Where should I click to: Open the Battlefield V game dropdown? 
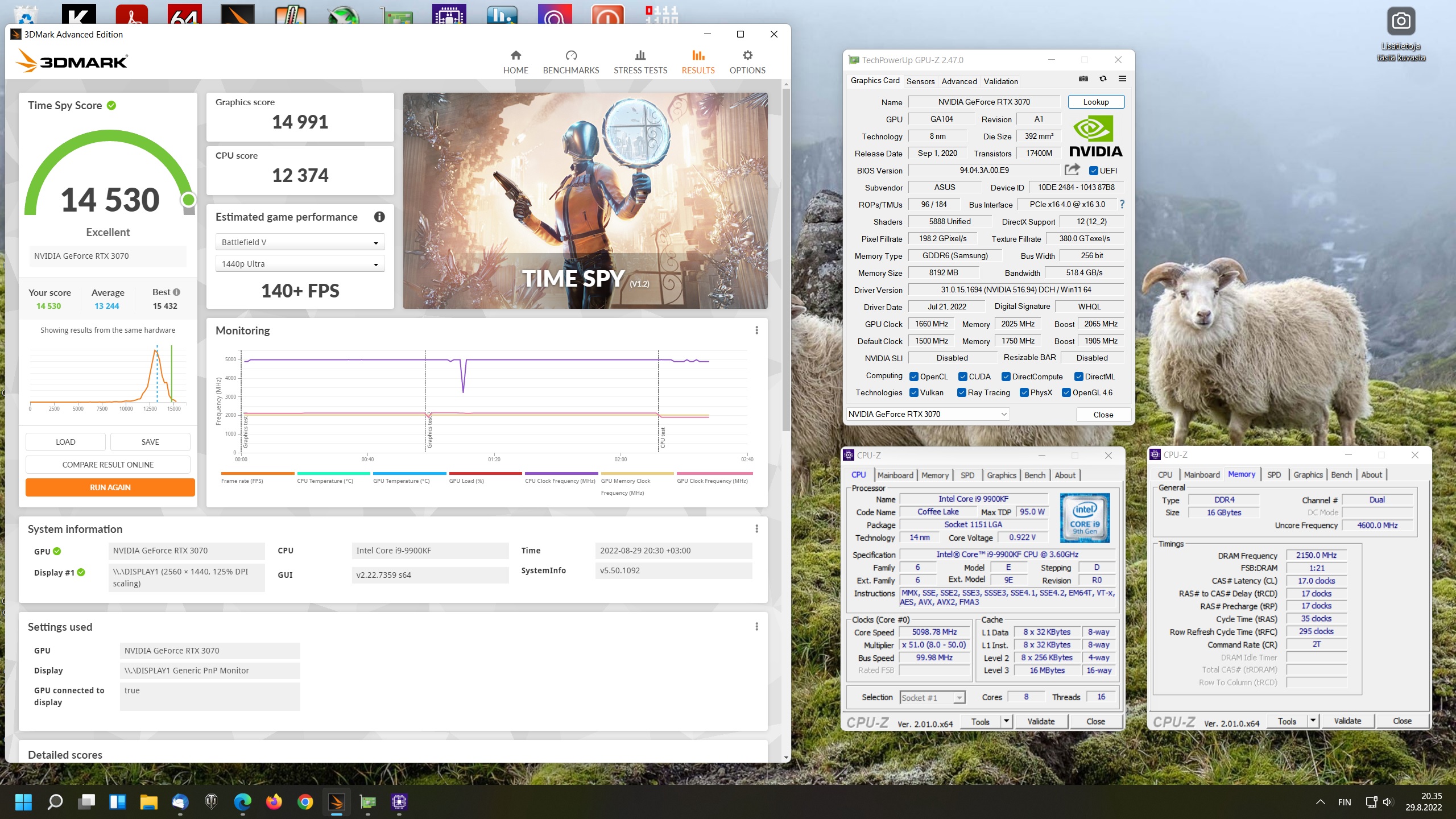[x=300, y=242]
